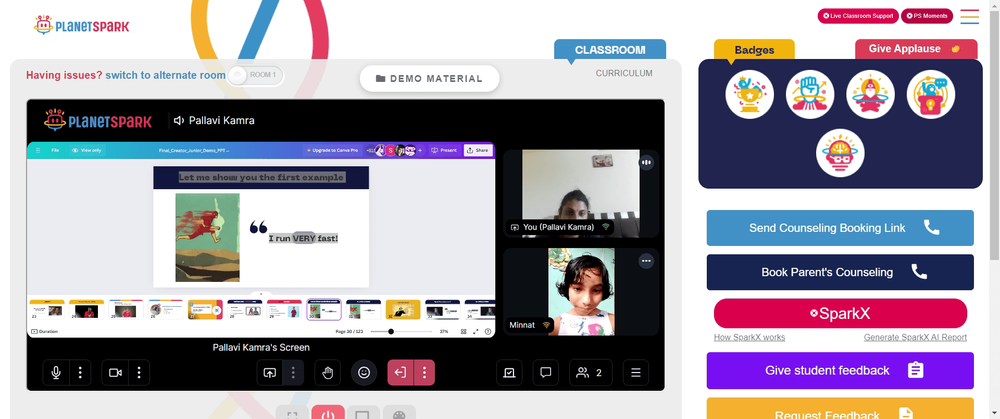
Task: Click the raise hand icon
Action: (x=328, y=372)
